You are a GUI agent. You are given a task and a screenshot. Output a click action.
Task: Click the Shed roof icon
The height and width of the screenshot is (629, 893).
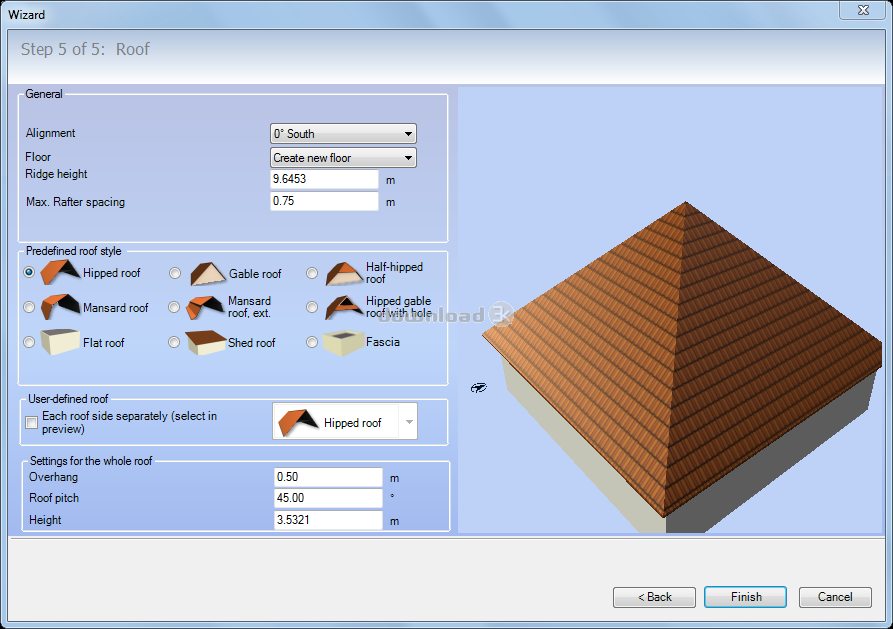point(207,342)
